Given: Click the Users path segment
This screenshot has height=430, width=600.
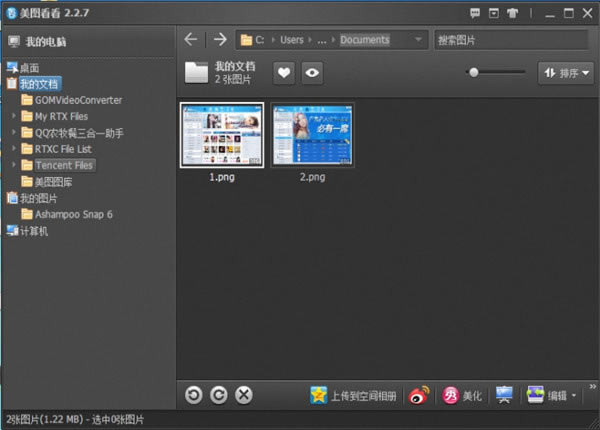Looking at the screenshot, I should click(x=292, y=40).
